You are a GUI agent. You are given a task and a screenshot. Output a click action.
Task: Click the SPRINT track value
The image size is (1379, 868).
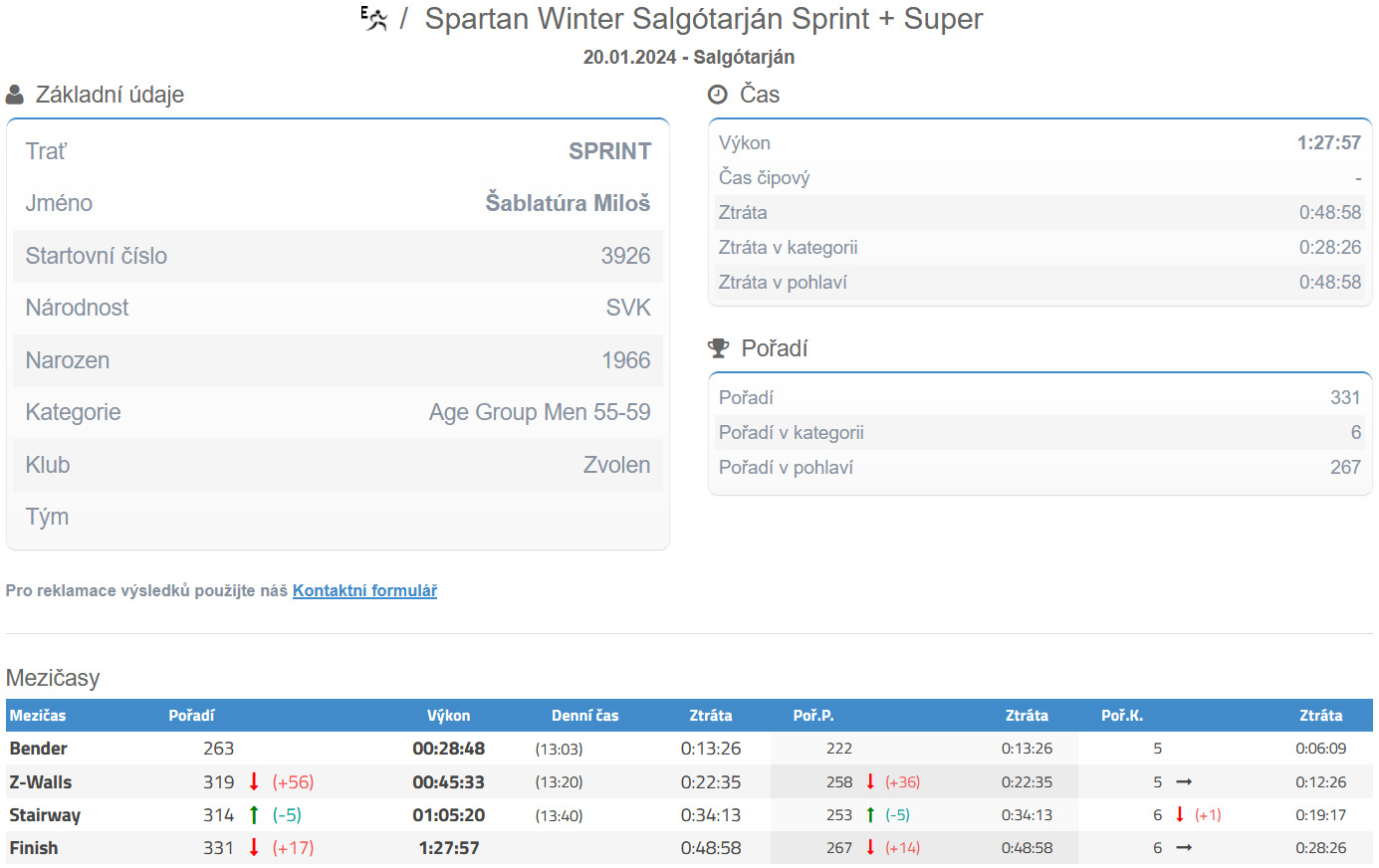609,151
